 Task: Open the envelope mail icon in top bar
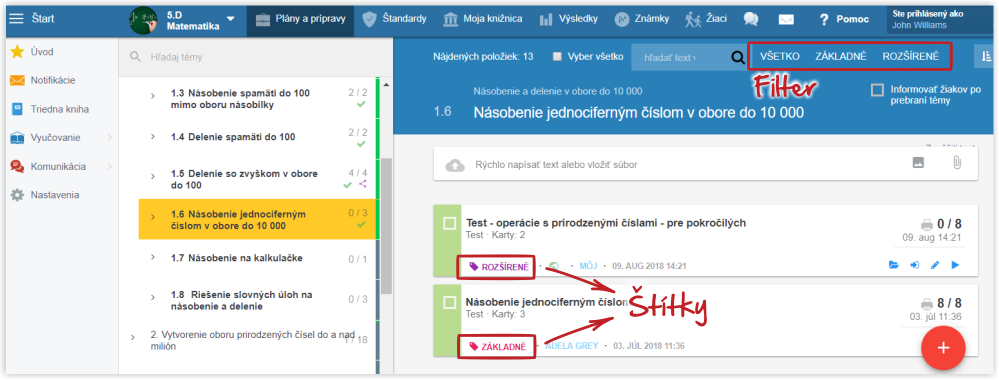click(x=786, y=19)
